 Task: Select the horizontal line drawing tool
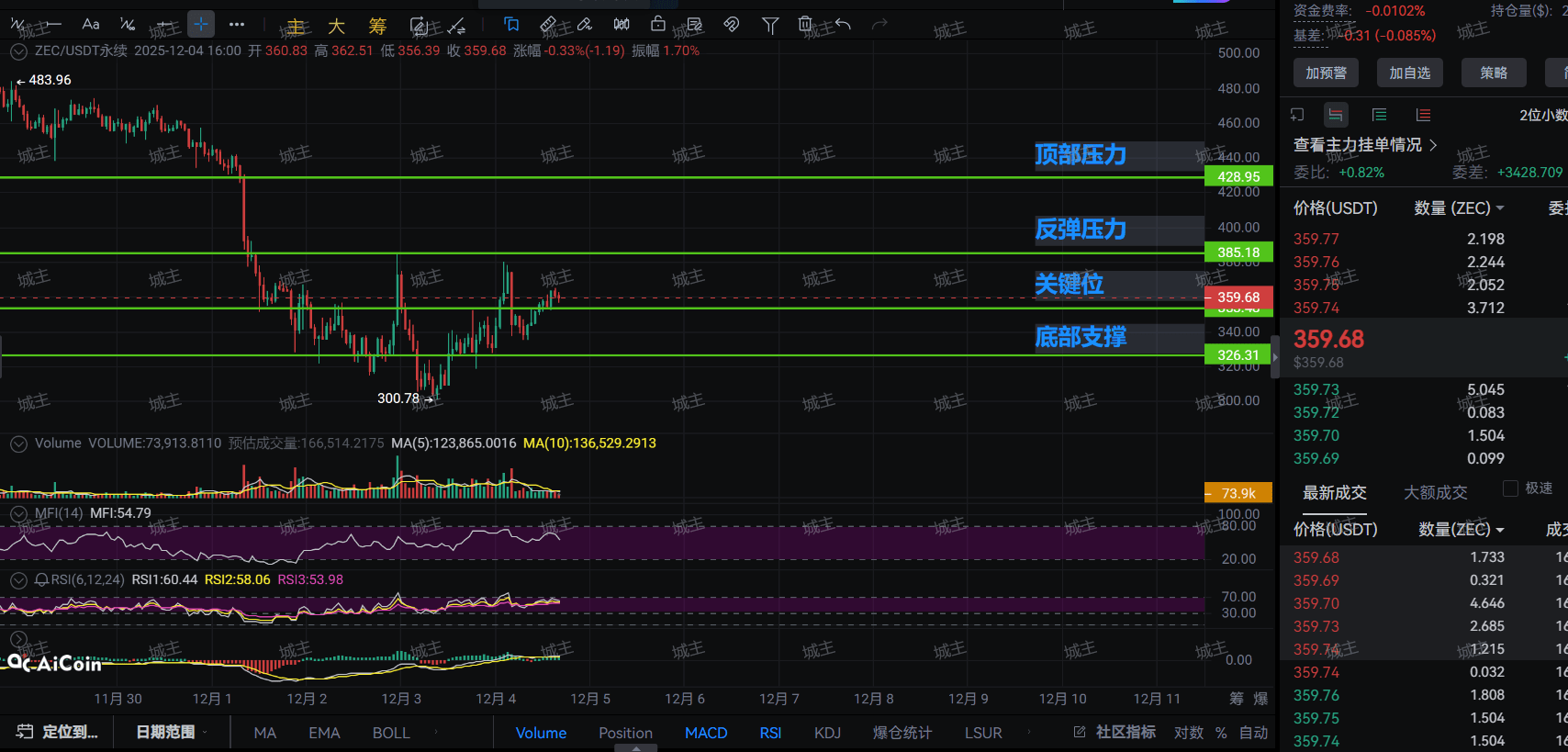[x=53, y=24]
